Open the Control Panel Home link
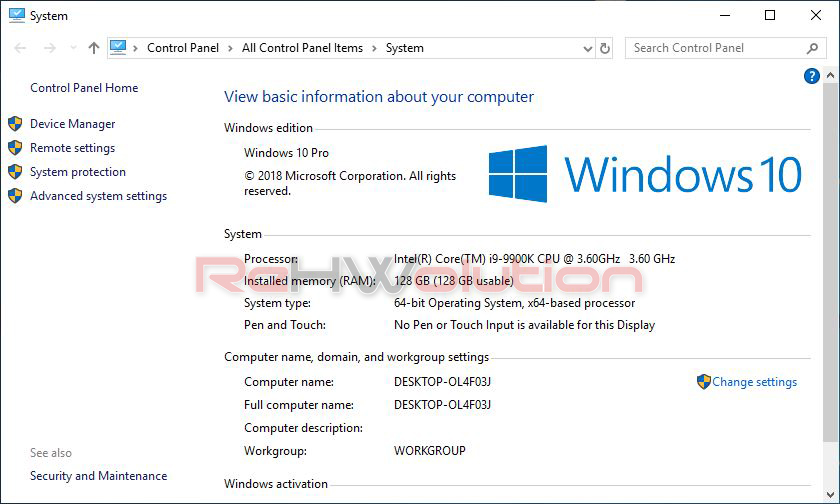The image size is (840, 504). 84,88
